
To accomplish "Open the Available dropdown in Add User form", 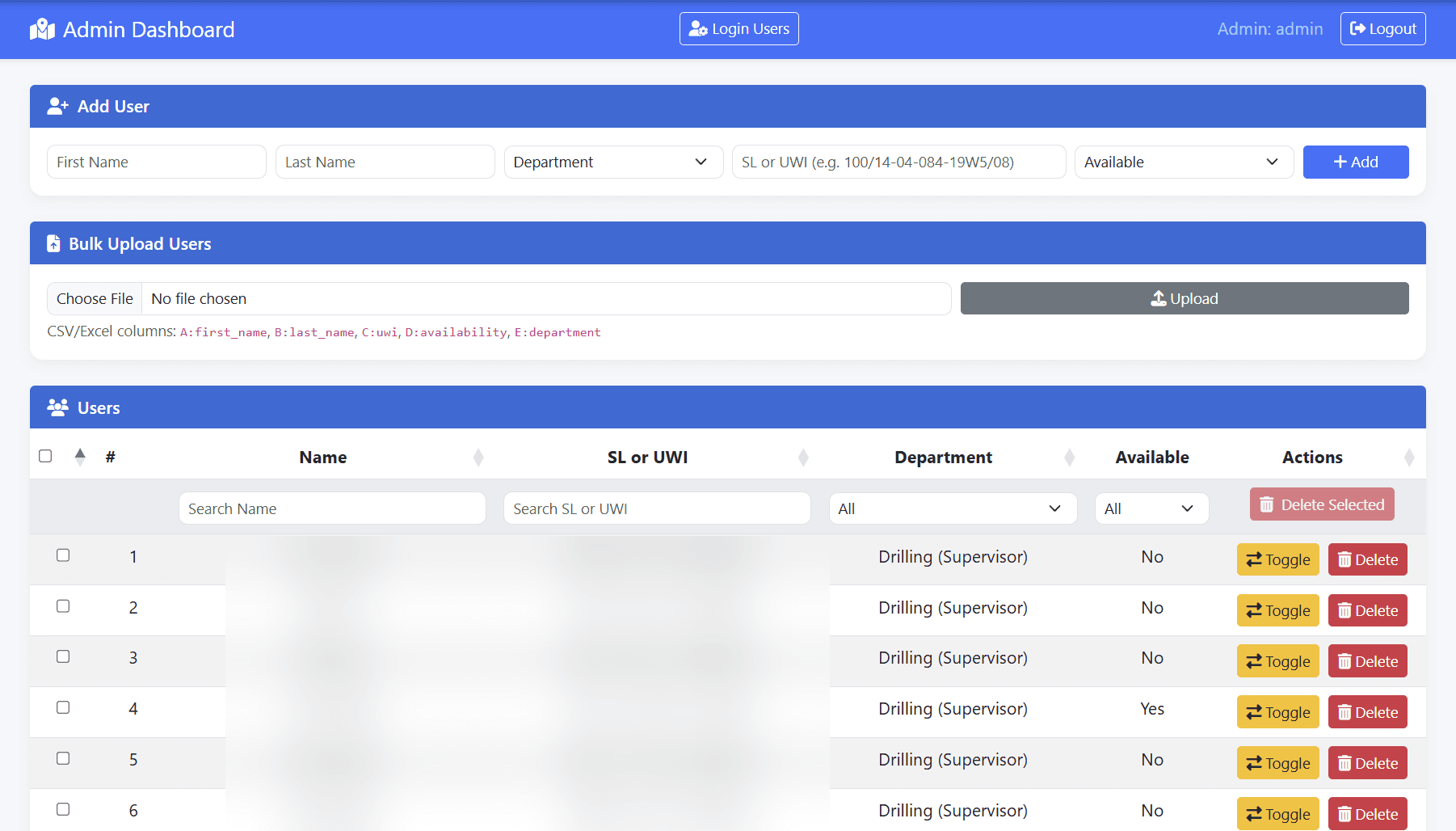I will [1183, 162].
